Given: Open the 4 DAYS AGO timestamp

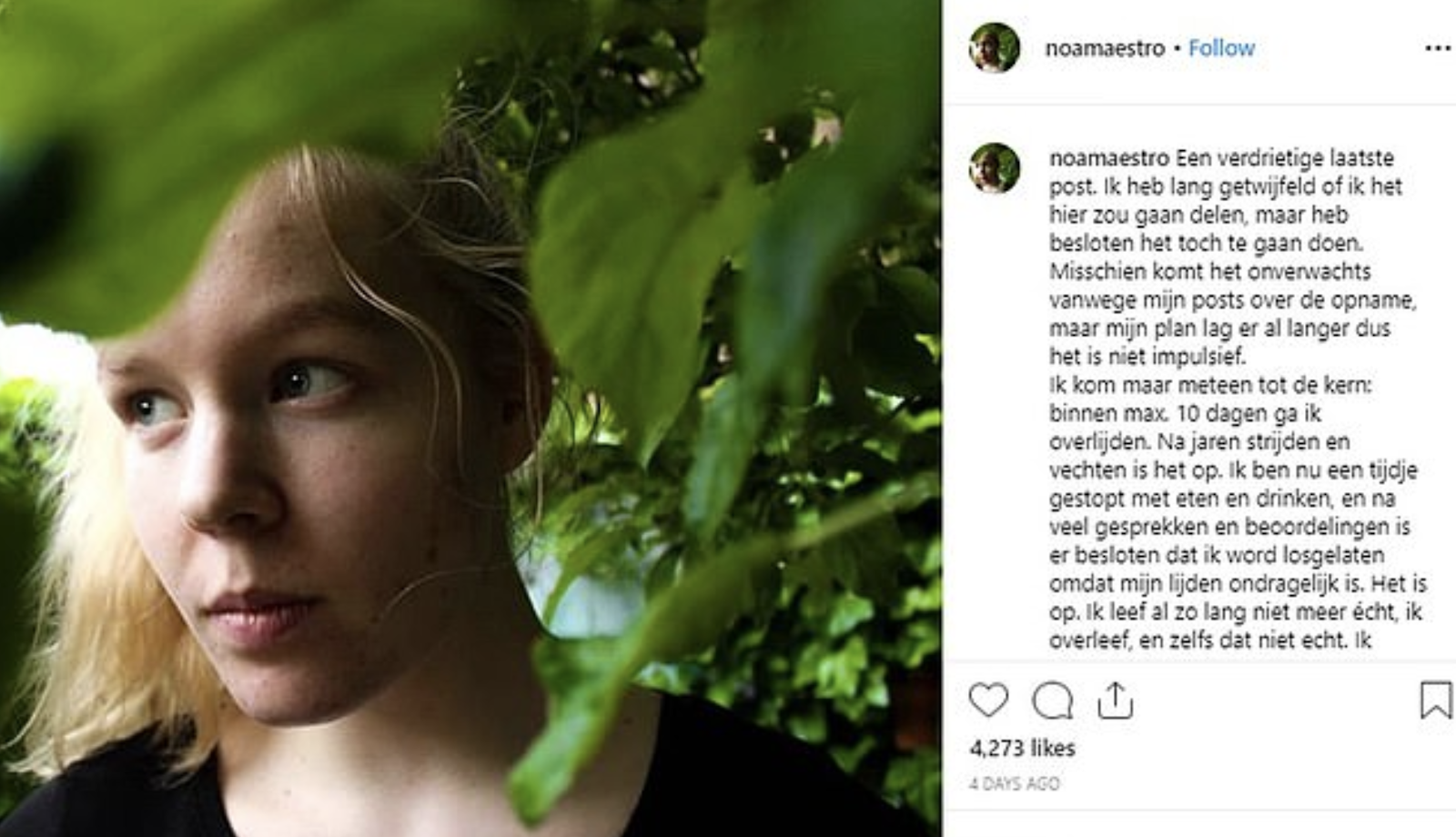Looking at the screenshot, I should pos(1015,783).
